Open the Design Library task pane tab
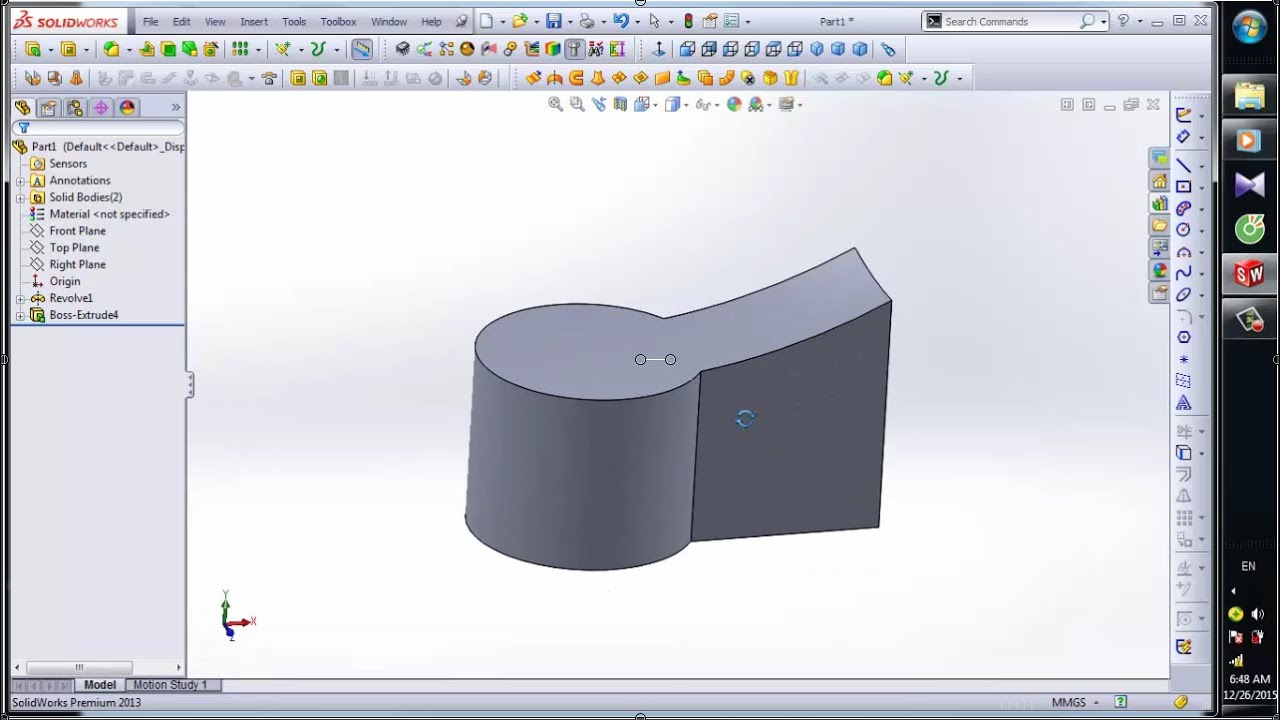The height and width of the screenshot is (720, 1280). tap(1159, 203)
